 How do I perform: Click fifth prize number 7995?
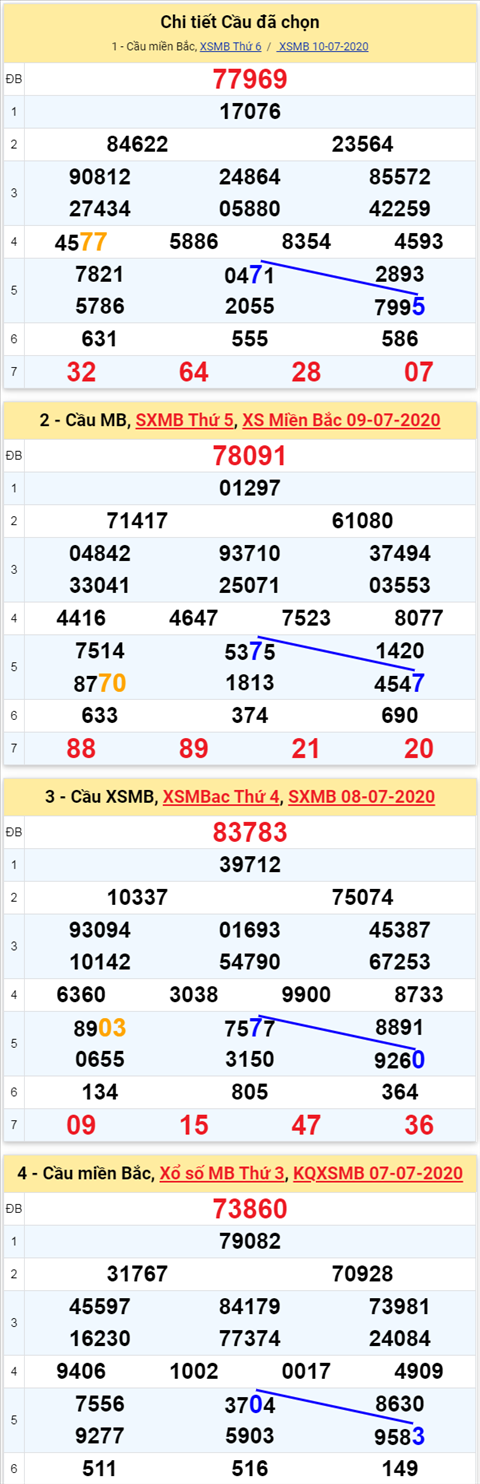pyautogui.click(x=399, y=306)
